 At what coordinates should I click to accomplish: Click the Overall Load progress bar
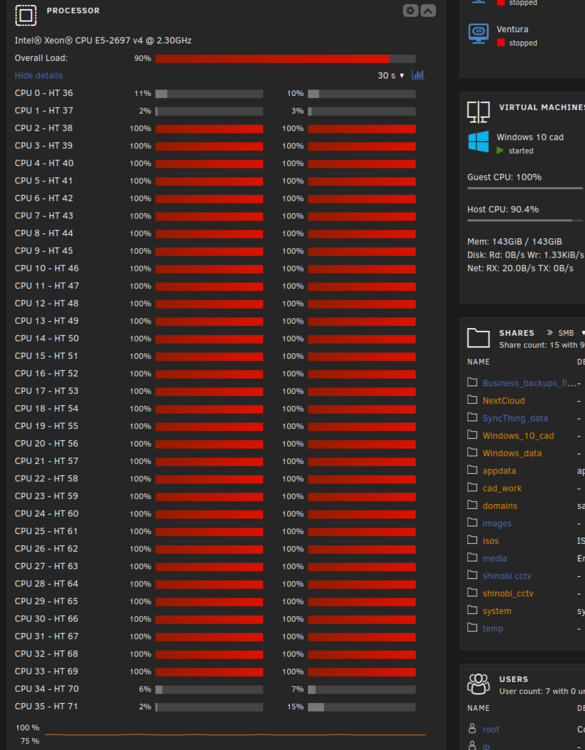(285, 59)
